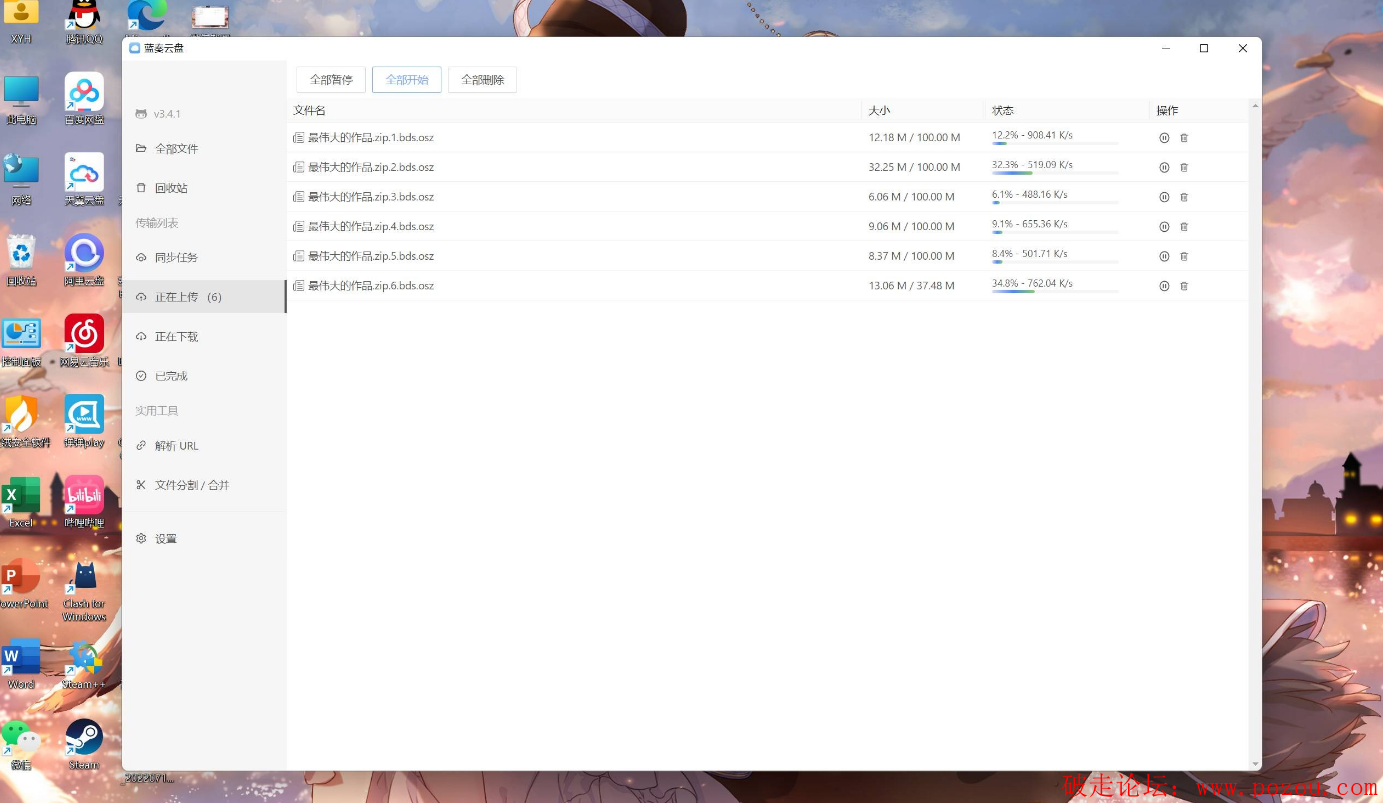This screenshot has height=803, width=1383.
Task: Open the XYH user folder icon
Action: 21,22
